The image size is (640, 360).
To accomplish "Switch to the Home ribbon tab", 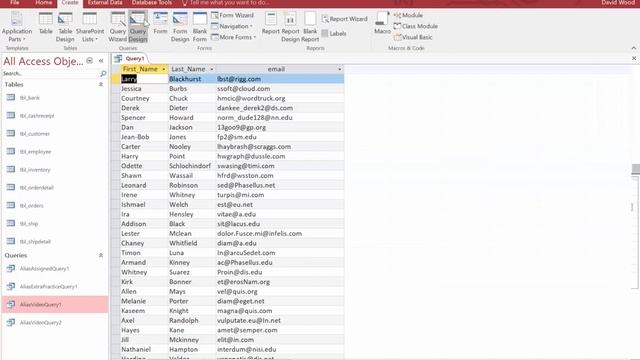I will [43, 2].
